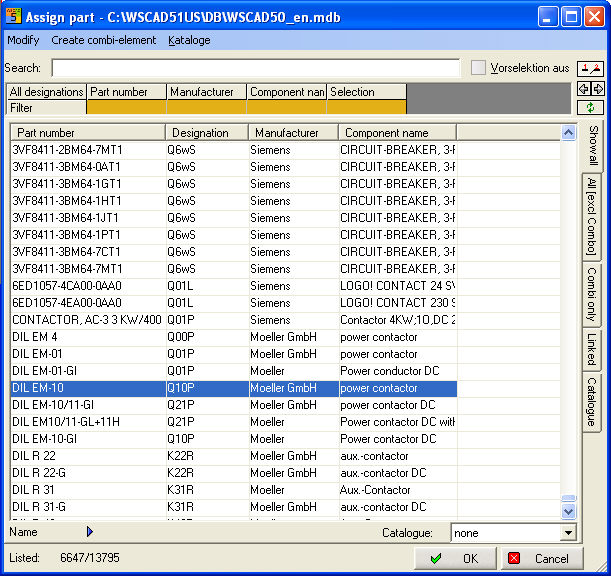Select row DIL EM-01-GI
611x576 pixels.
pos(234,371)
